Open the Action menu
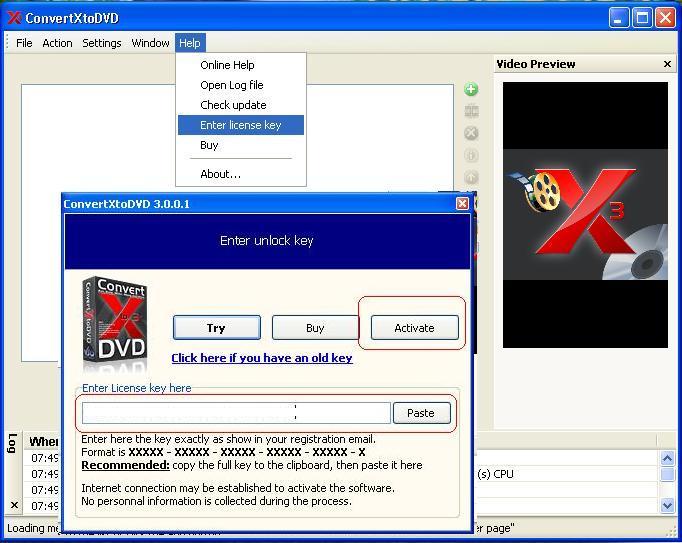 (x=57, y=43)
